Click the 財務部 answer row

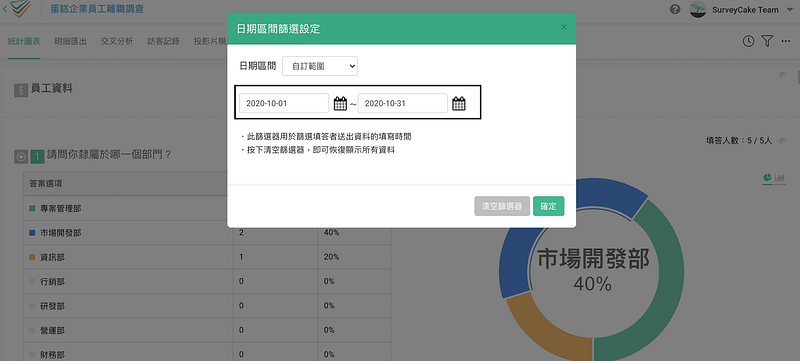coord(207,352)
